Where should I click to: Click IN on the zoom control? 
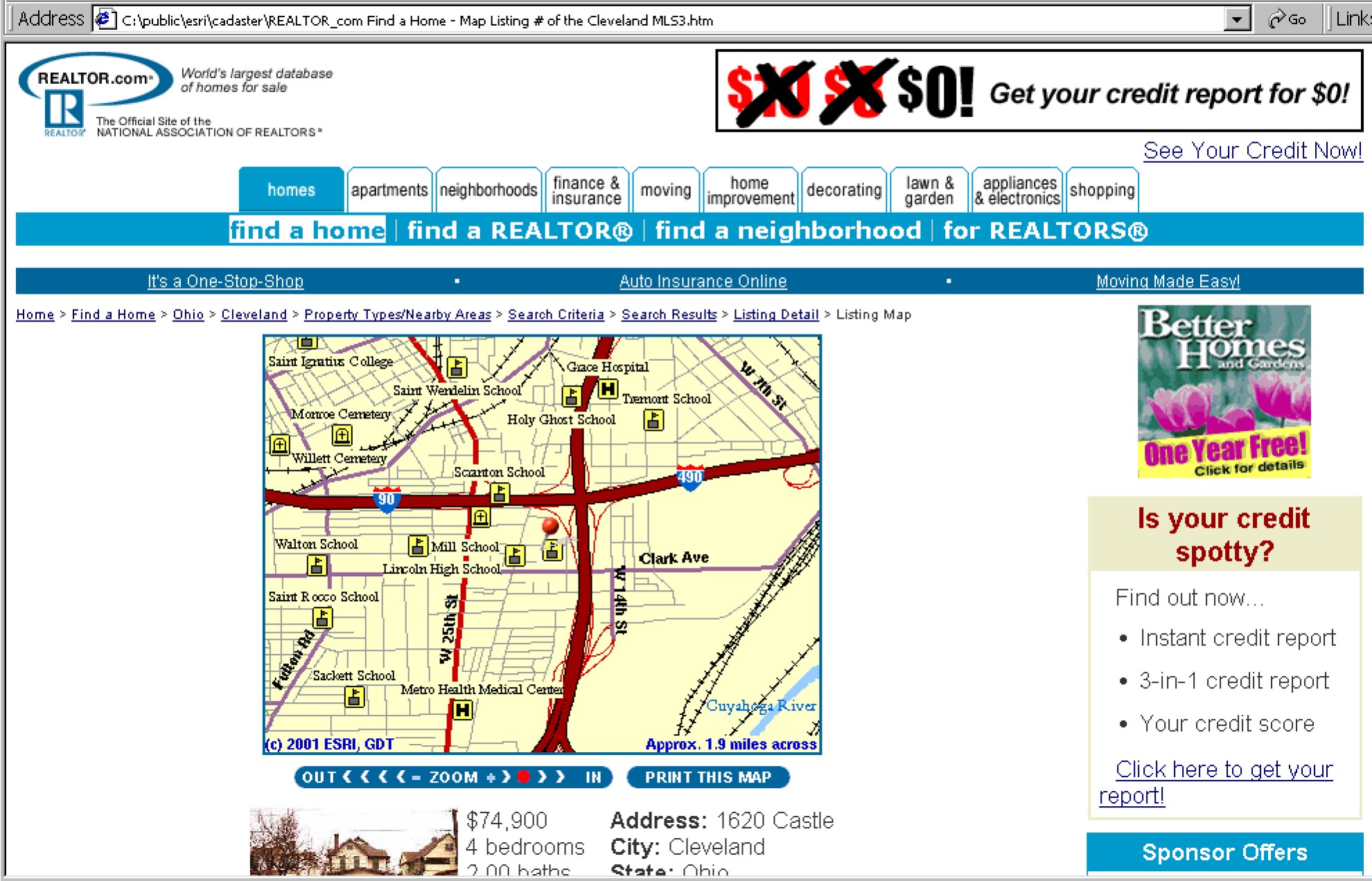(x=593, y=777)
